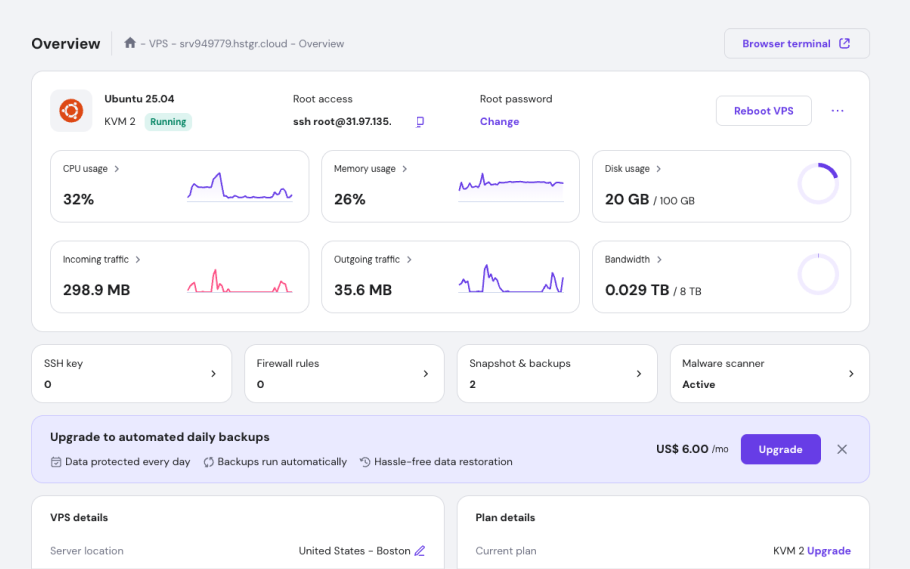
Task: Click Change root password link
Action: [x=499, y=121]
